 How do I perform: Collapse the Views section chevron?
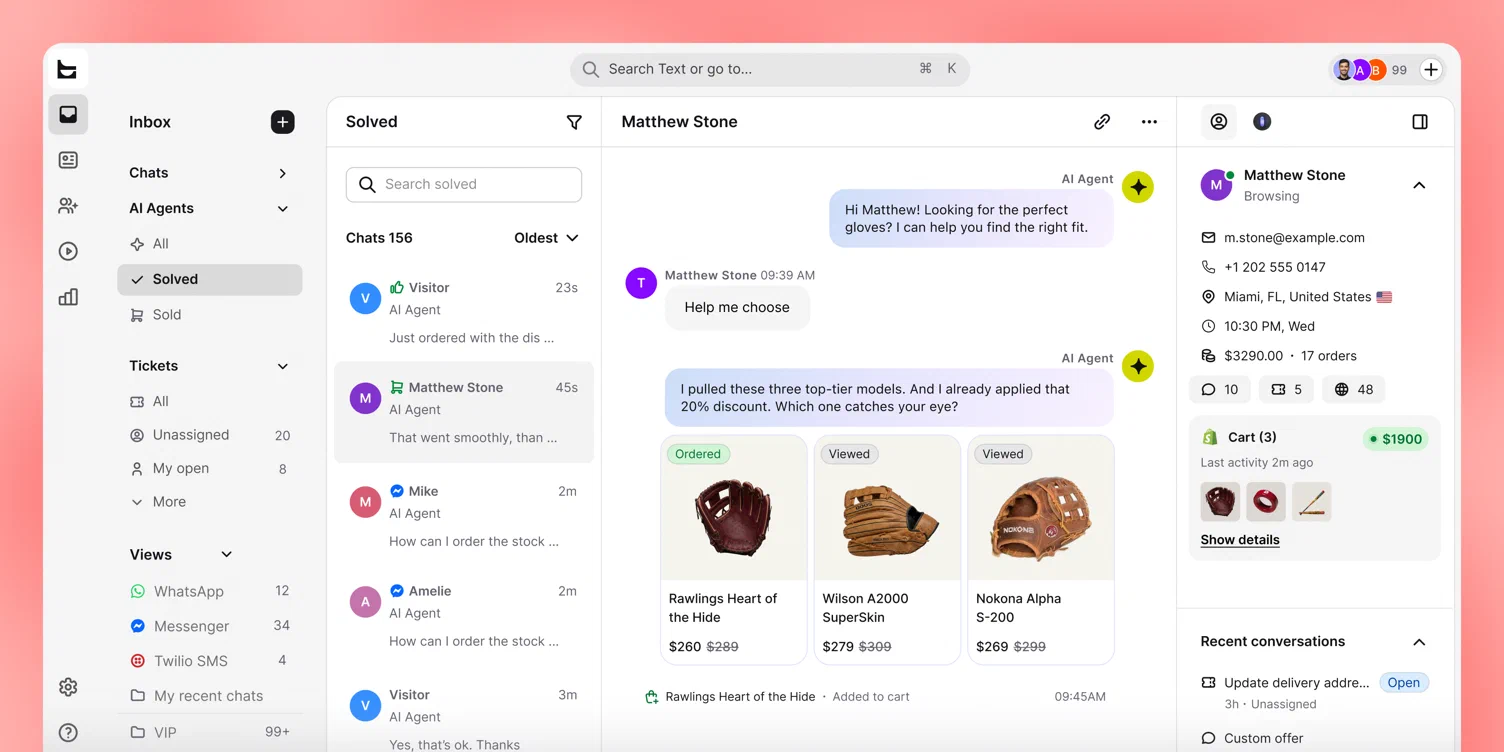(x=227, y=555)
